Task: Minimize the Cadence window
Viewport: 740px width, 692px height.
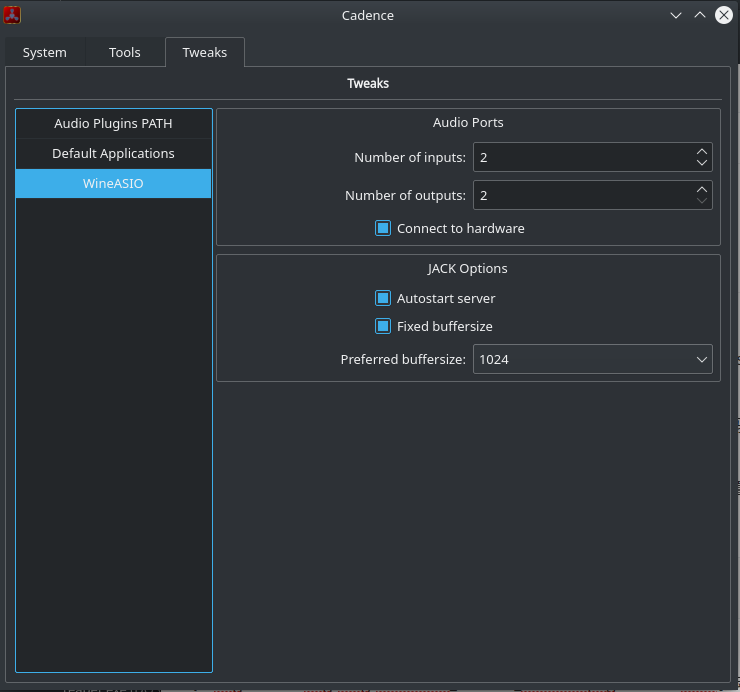Action: coord(676,15)
